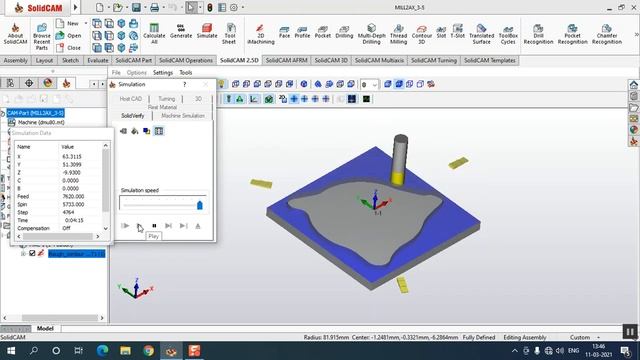Skip to end of simulation button
Screen dimensions: 640x360
[x=184, y=226]
